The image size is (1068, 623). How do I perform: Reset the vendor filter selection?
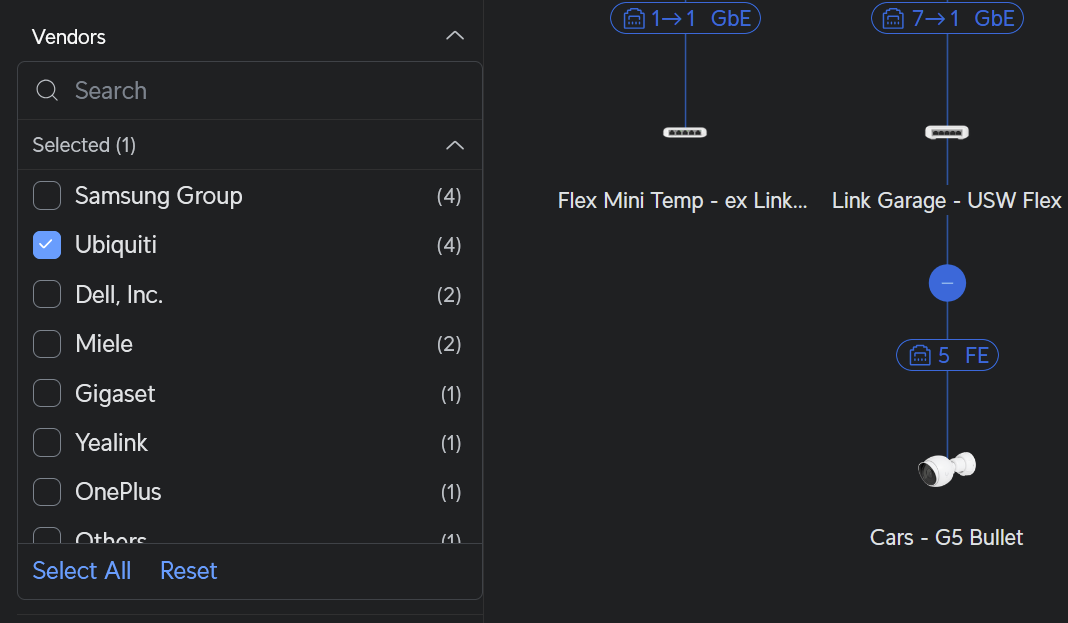[189, 571]
